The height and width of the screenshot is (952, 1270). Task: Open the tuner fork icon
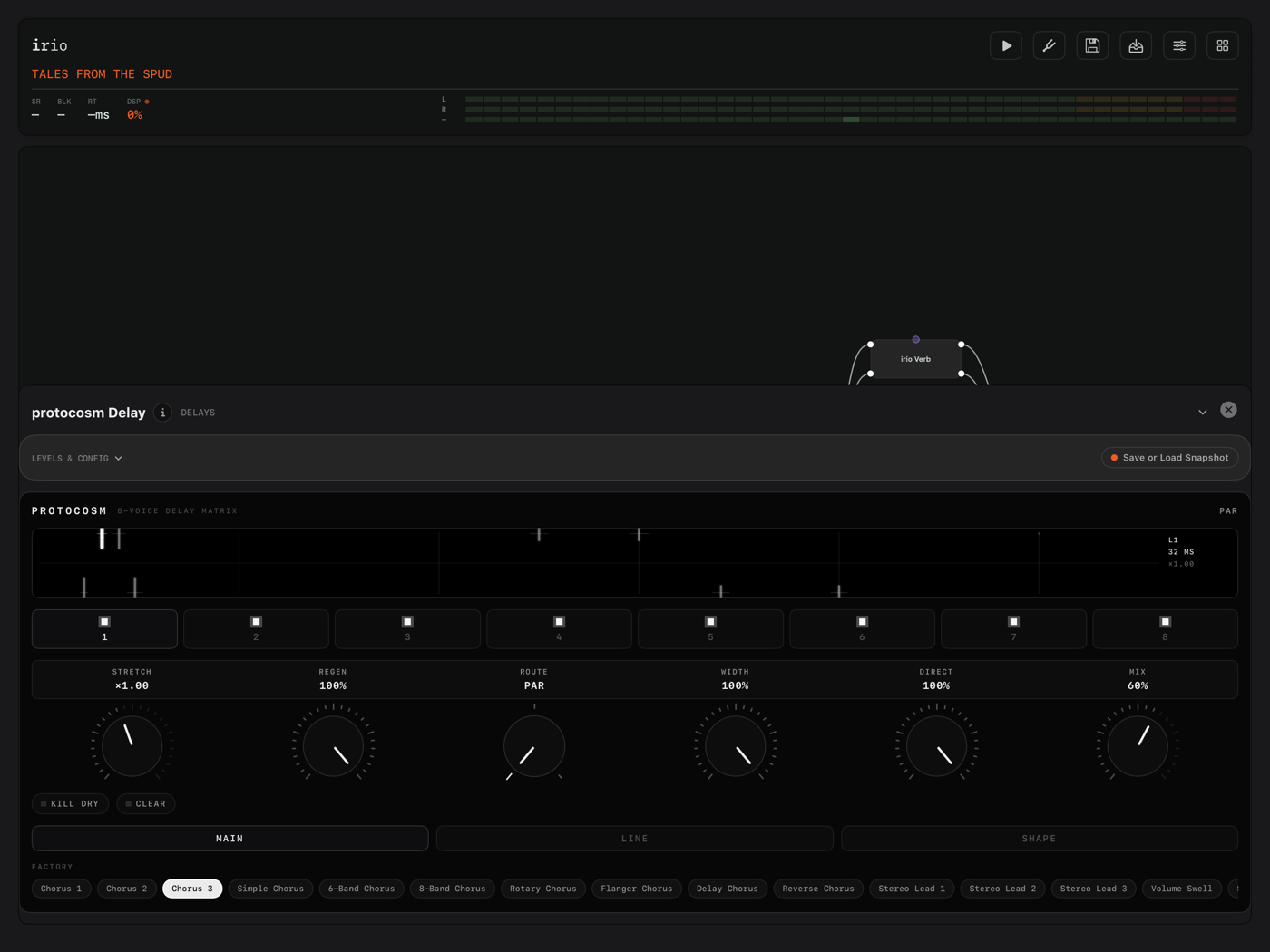pyautogui.click(x=1050, y=45)
